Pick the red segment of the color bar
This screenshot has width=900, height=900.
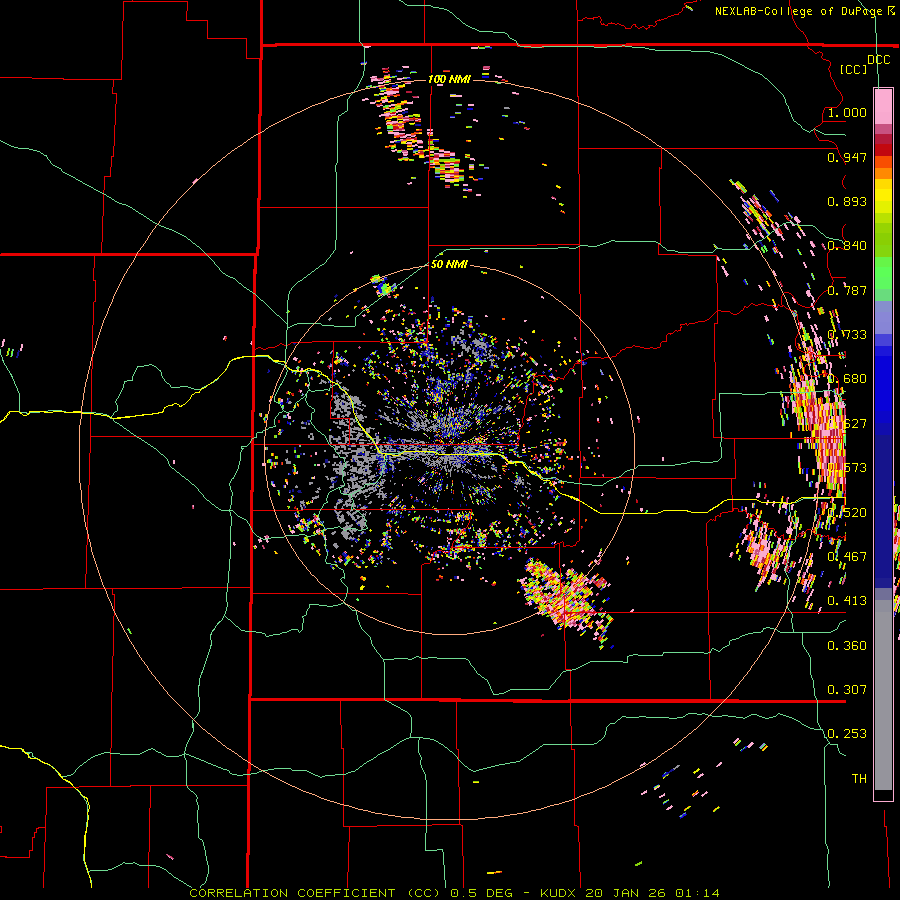pos(883,149)
